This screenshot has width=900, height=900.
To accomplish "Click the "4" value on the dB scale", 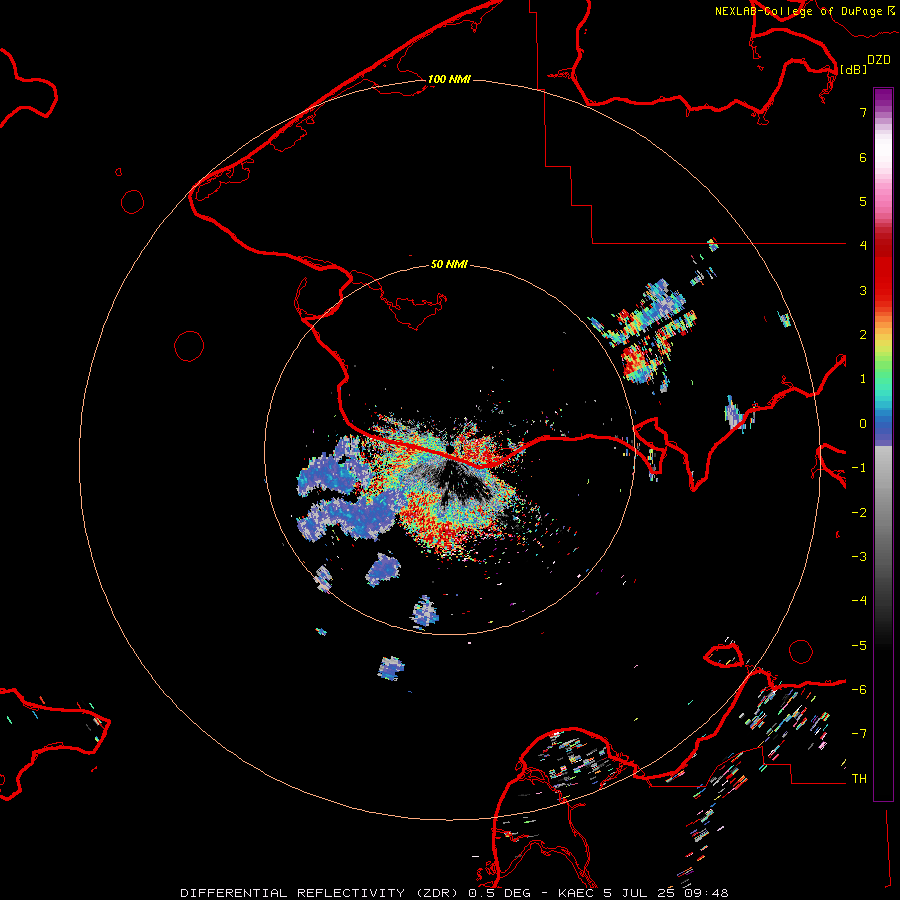I will (863, 246).
